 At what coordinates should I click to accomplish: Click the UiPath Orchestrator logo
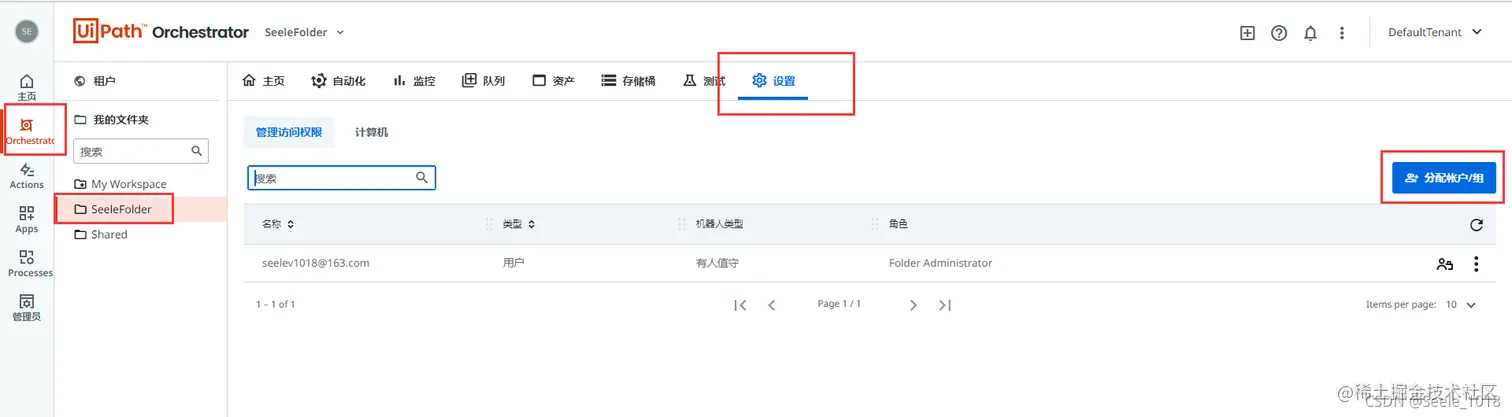coord(161,32)
